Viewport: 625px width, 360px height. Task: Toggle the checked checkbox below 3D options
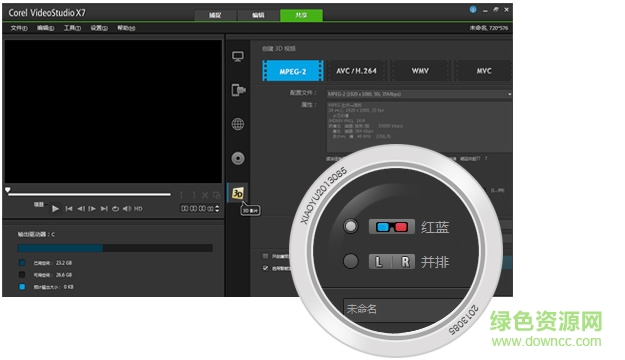tap(265, 268)
